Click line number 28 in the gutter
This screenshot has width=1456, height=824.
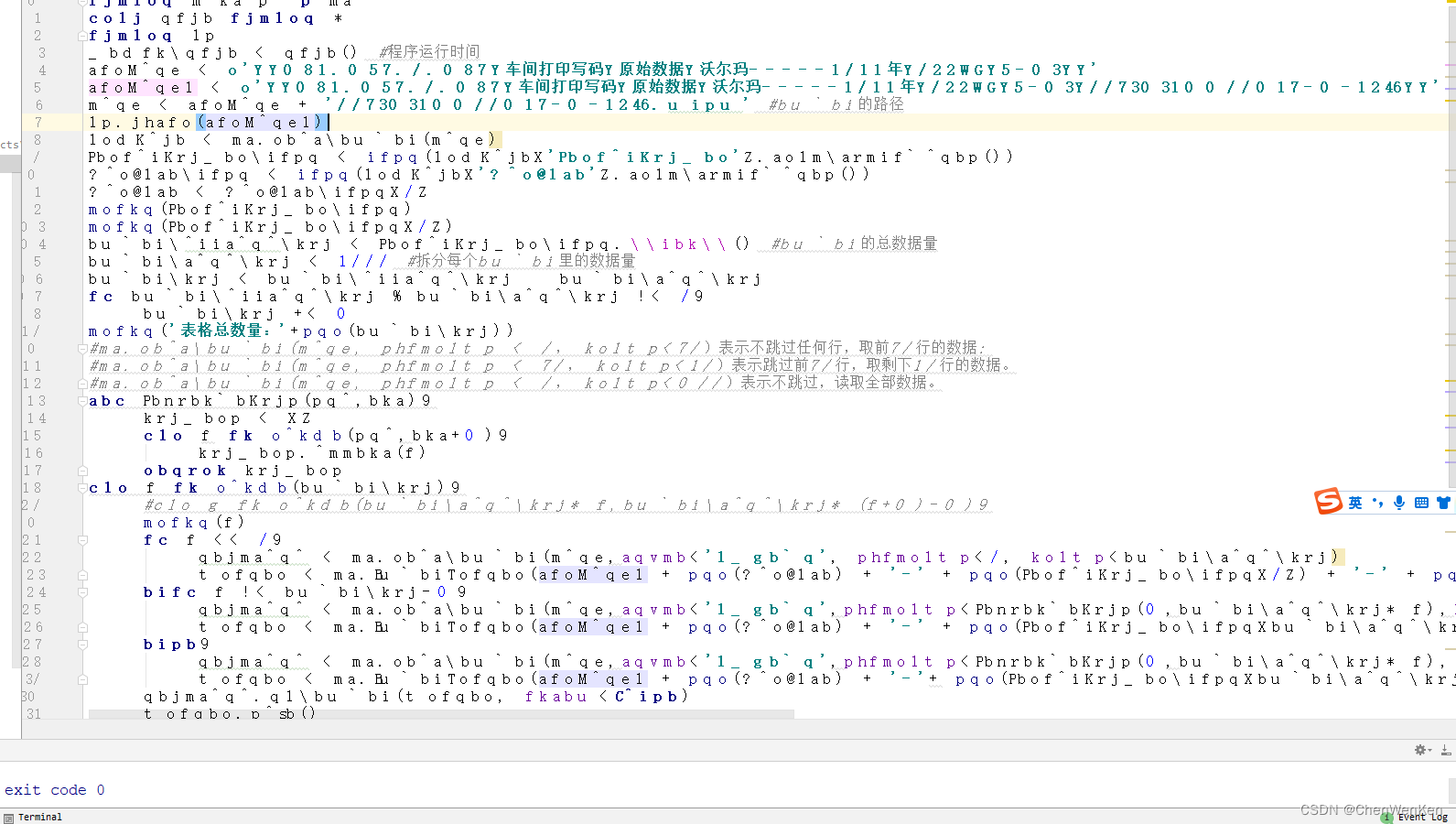[33, 662]
